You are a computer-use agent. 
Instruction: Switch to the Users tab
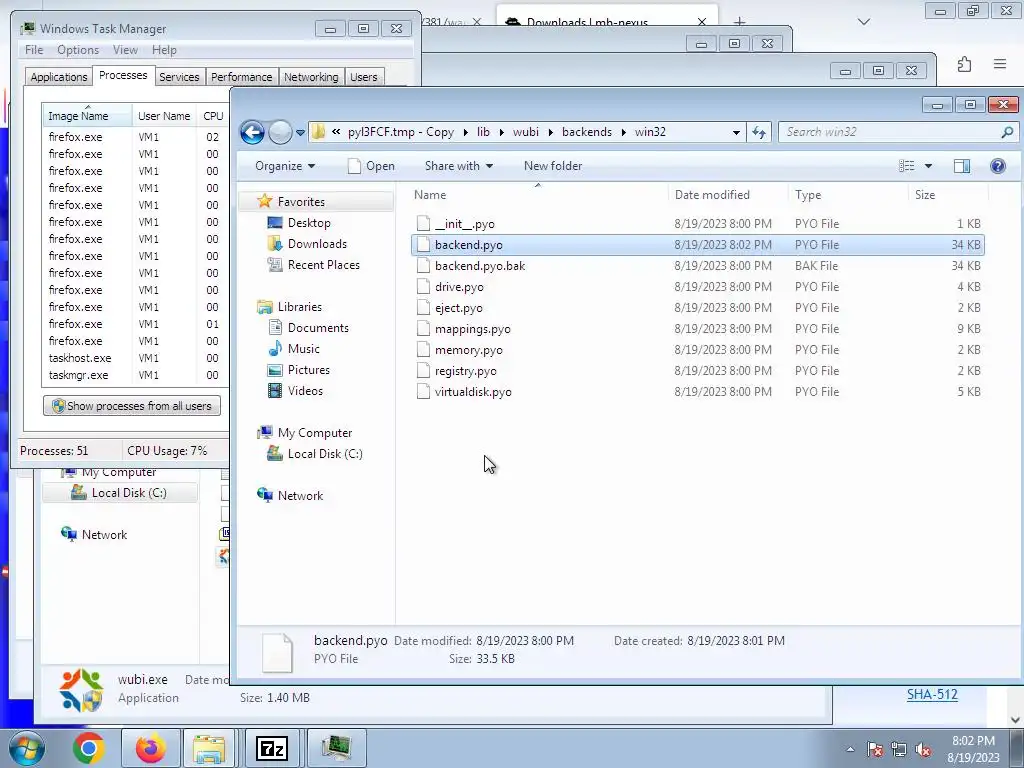(364, 77)
